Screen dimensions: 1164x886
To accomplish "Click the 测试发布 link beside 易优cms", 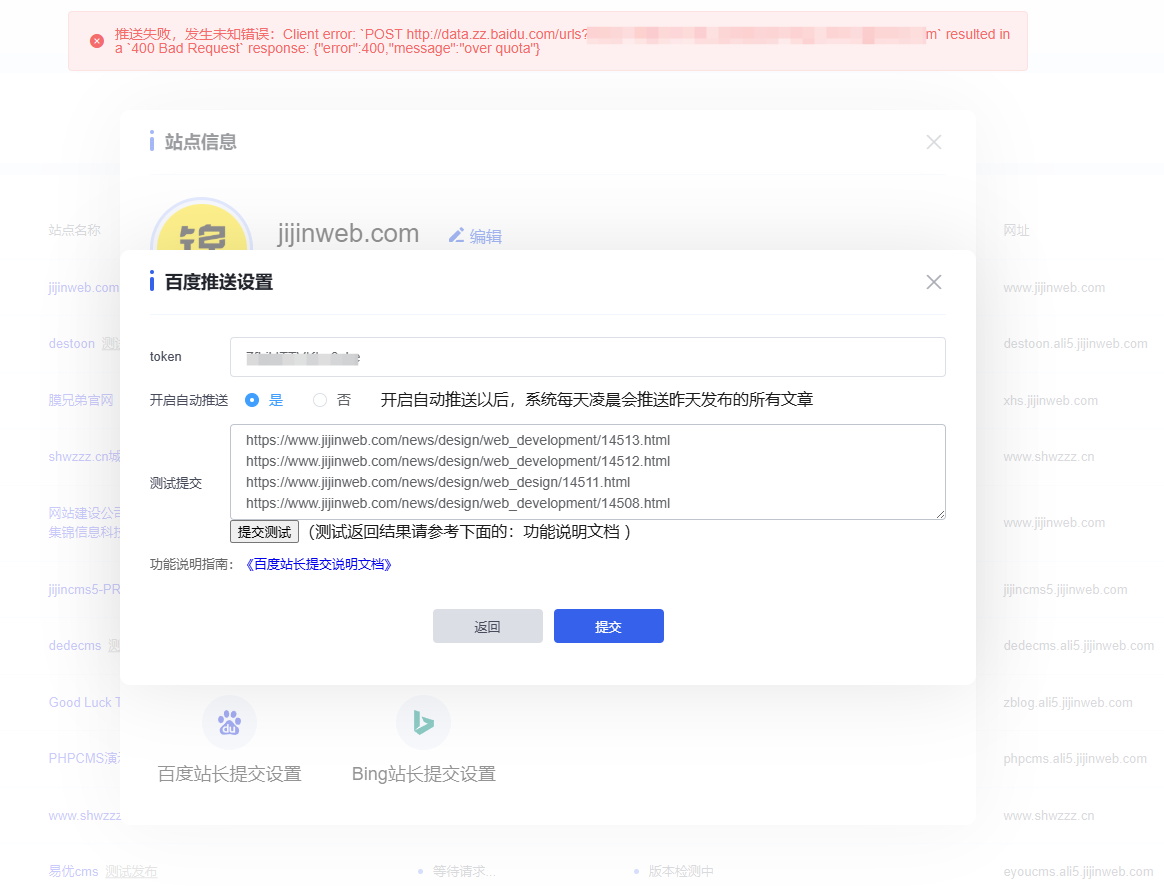I will [131, 871].
